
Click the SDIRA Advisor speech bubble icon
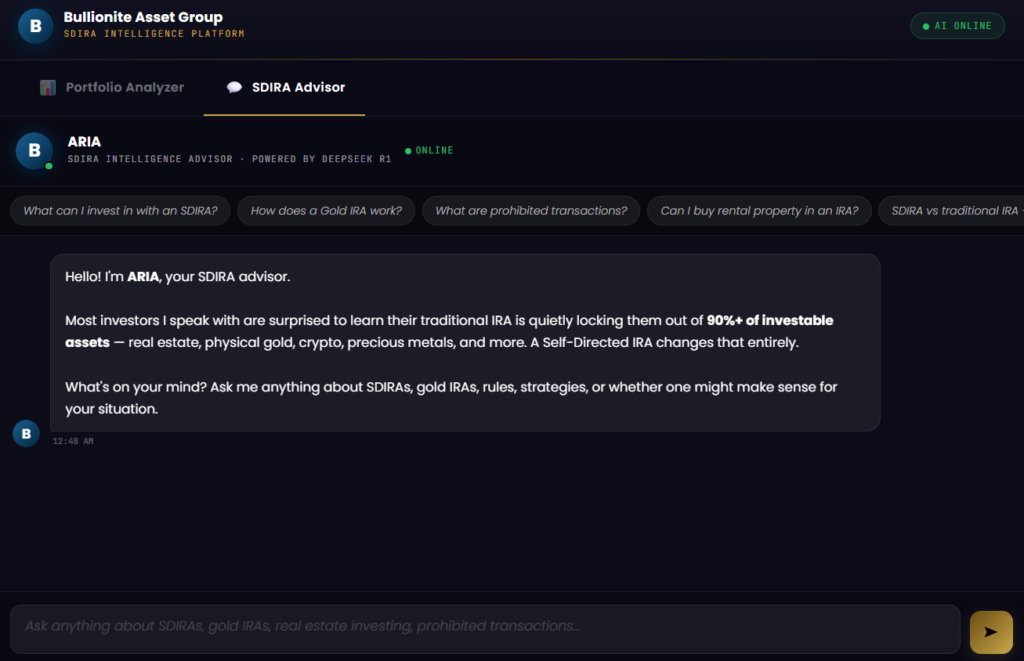click(x=234, y=88)
